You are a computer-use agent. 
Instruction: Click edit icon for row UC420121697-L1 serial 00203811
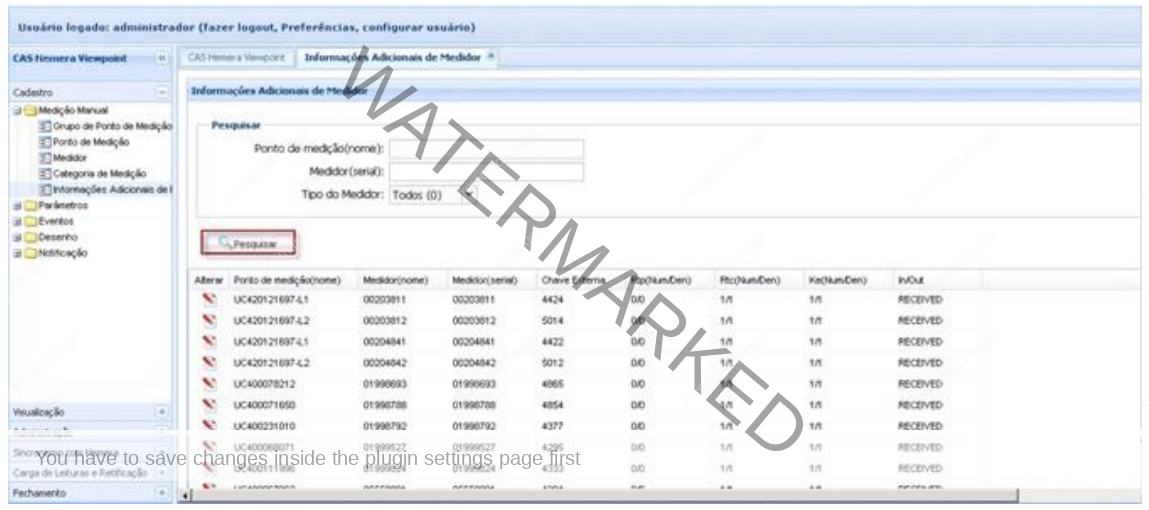pyautogui.click(x=211, y=299)
